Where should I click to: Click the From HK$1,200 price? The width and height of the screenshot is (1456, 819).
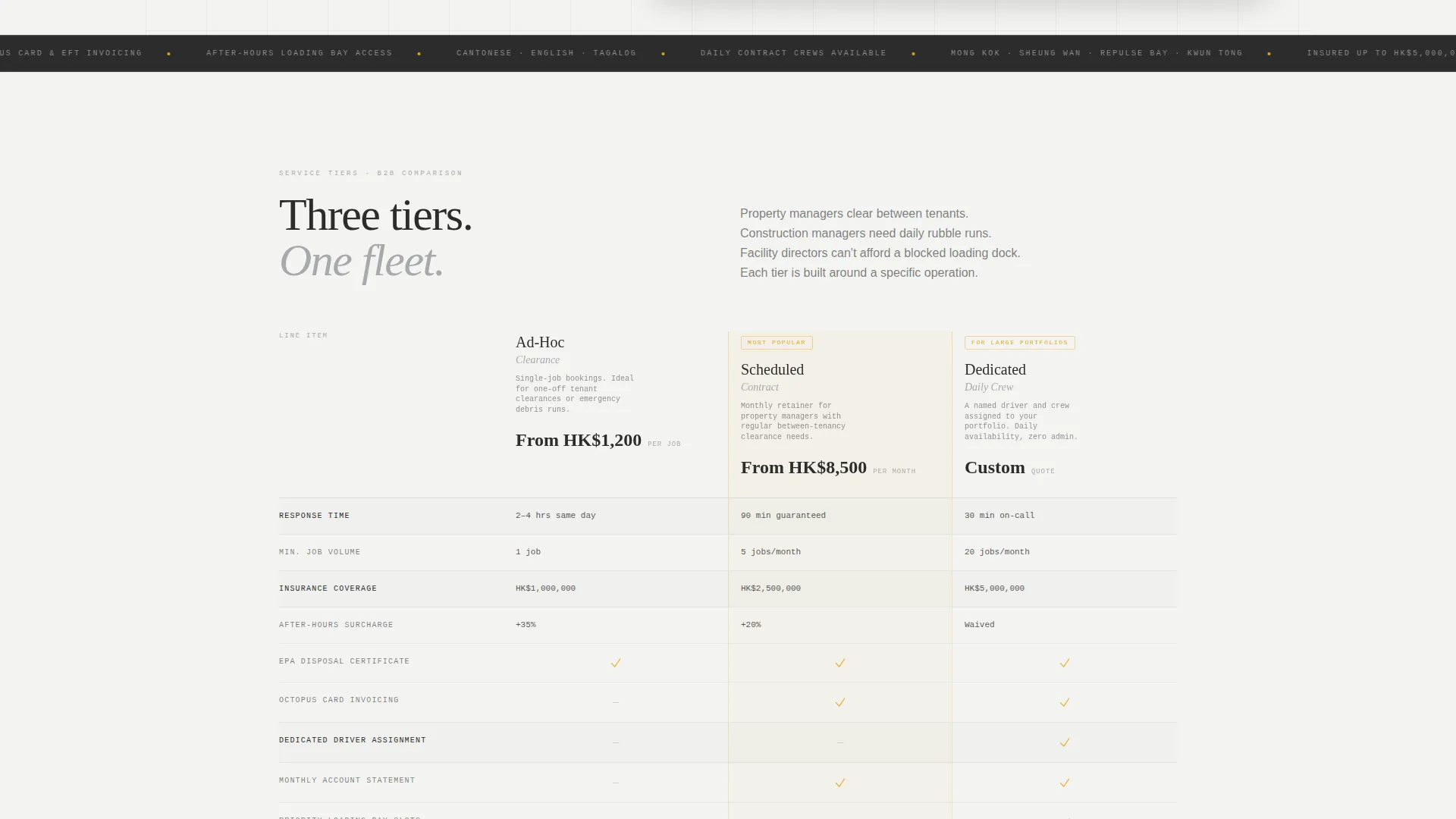point(579,441)
